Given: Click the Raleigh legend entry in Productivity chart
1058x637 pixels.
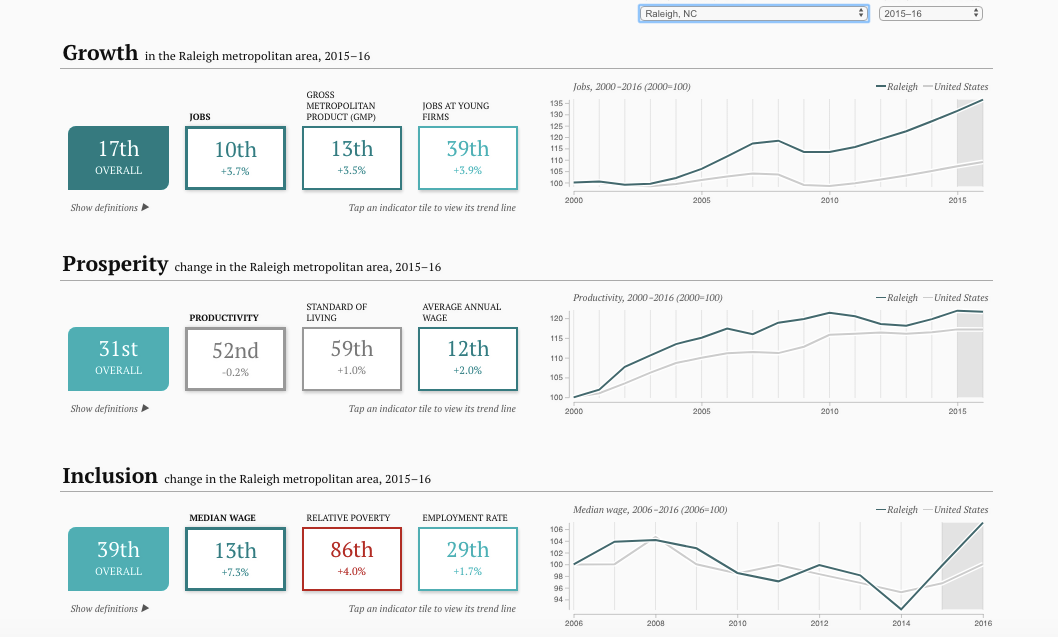Looking at the screenshot, I should pos(896,298).
